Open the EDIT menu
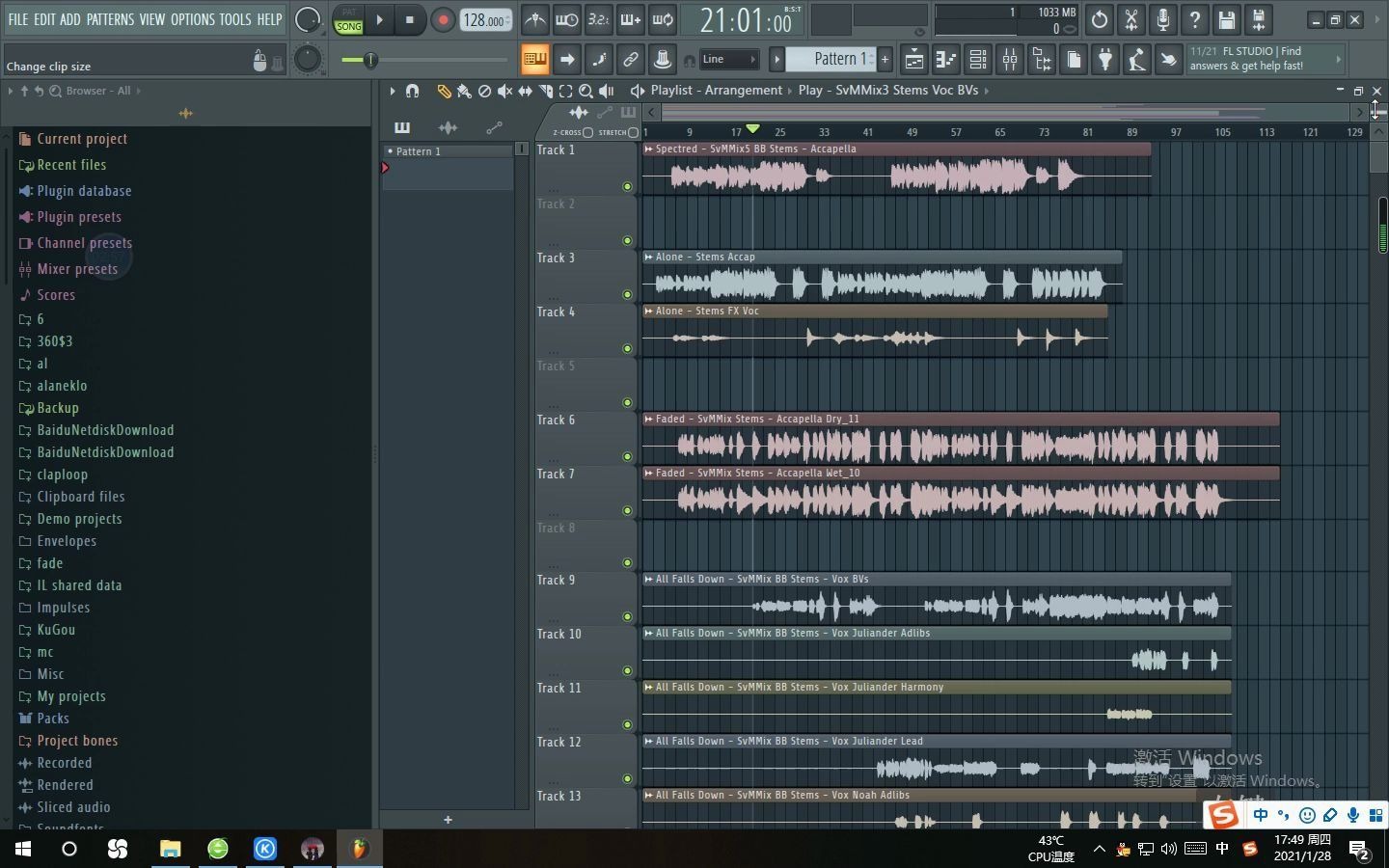This screenshot has height=868, width=1389. pyautogui.click(x=44, y=19)
